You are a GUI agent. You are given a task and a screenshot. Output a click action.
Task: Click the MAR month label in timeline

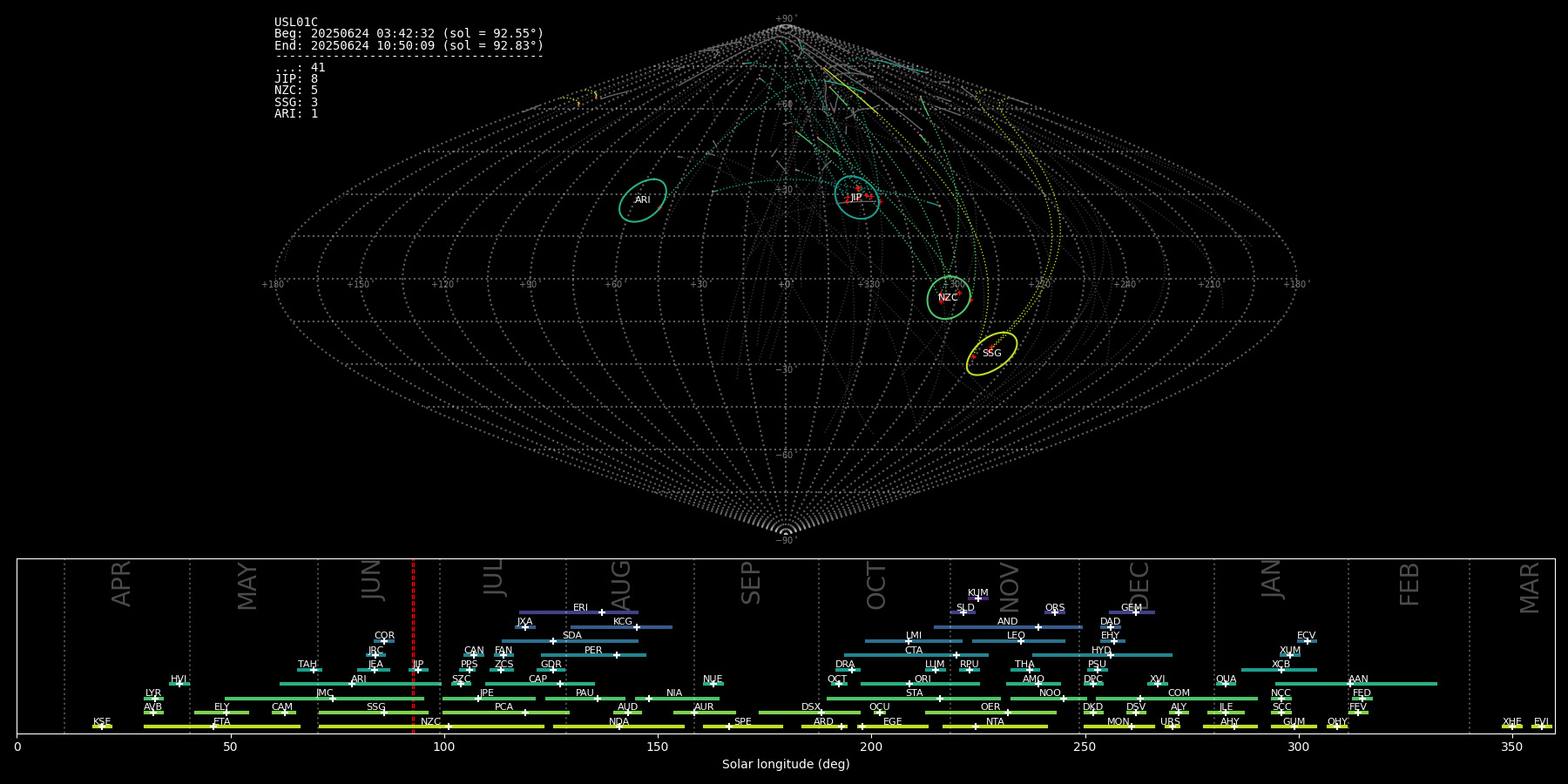click(1530, 588)
